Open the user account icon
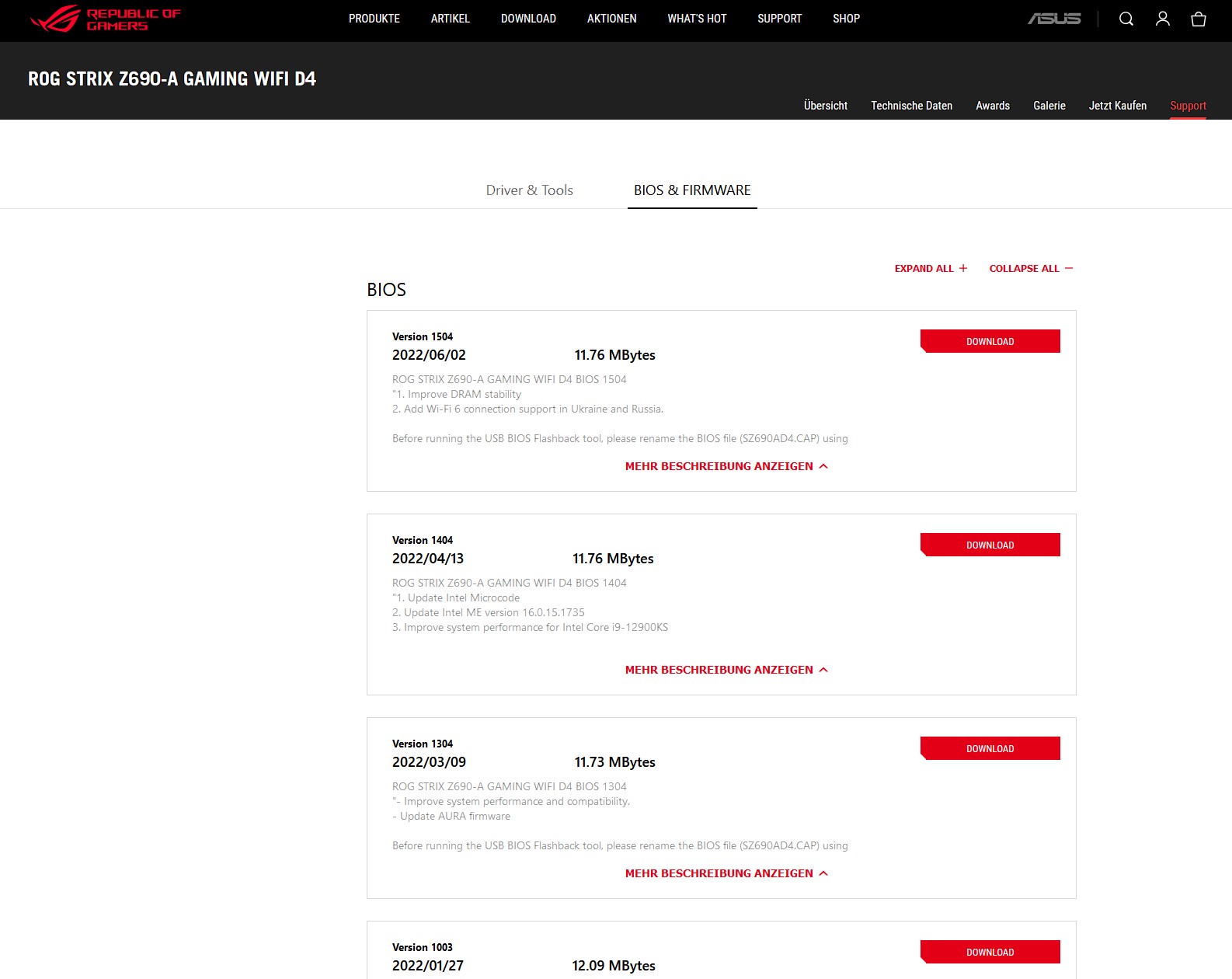 pos(1163,19)
